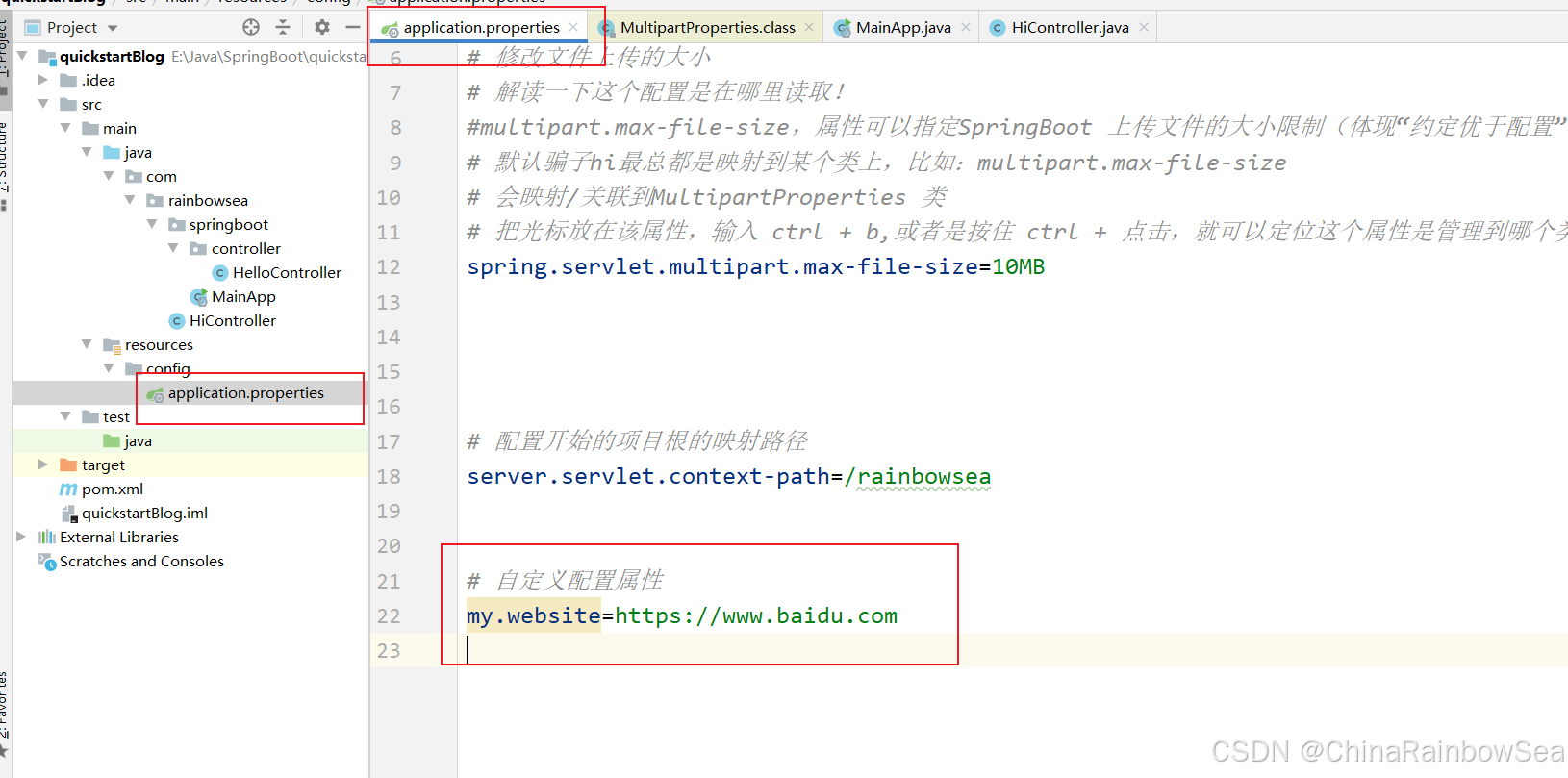
Task: Click line number 12 in the gutter
Action: pos(389,267)
